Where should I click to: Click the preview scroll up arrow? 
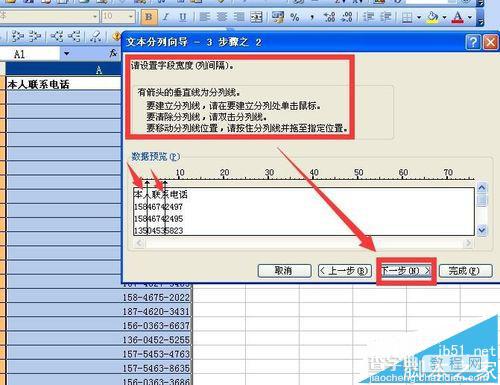pos(481,188)
